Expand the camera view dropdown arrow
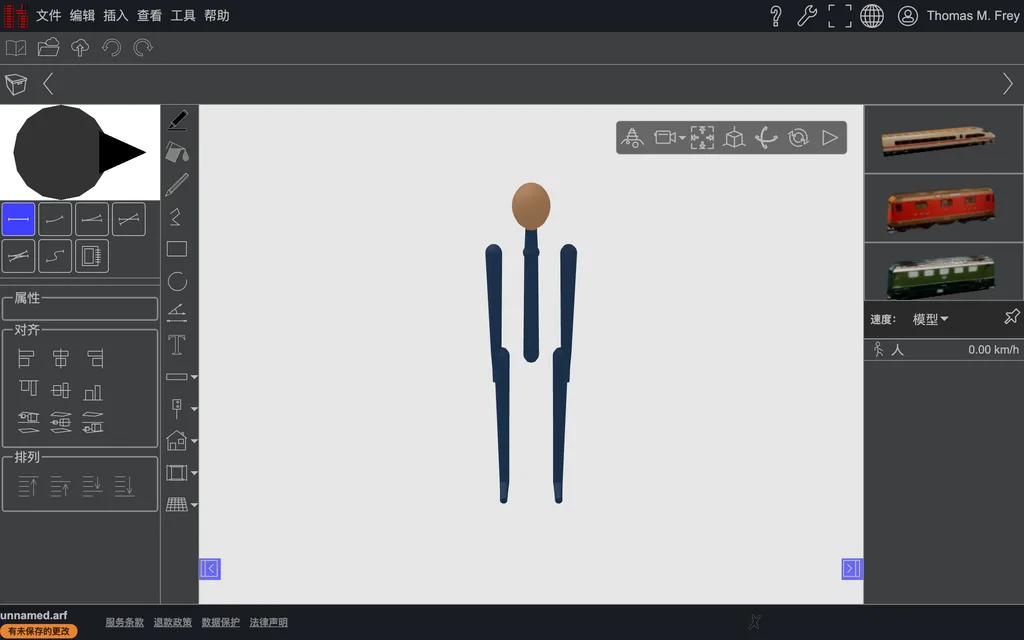This screenshot has height=640, width=1024. pos(682,138)
